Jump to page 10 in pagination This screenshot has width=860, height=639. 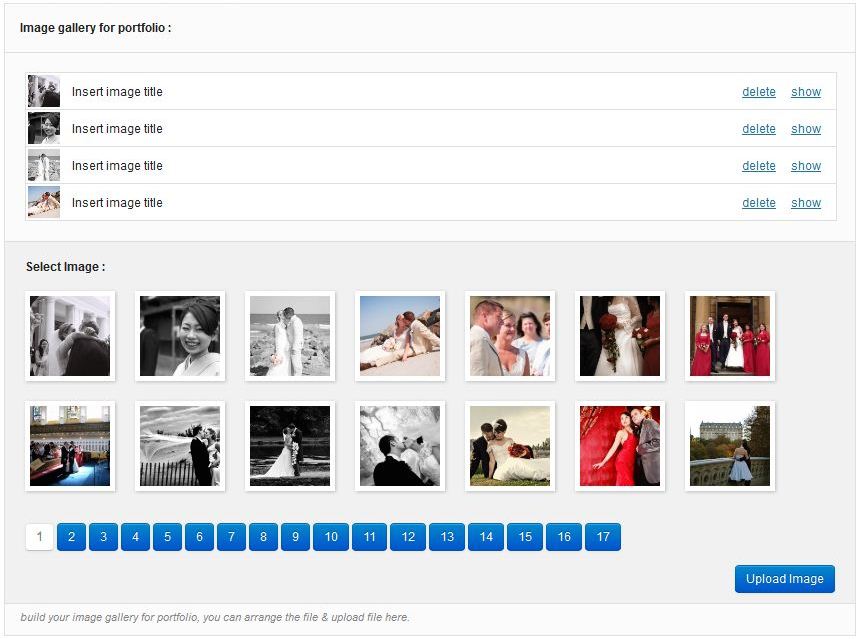click(331, 536)
